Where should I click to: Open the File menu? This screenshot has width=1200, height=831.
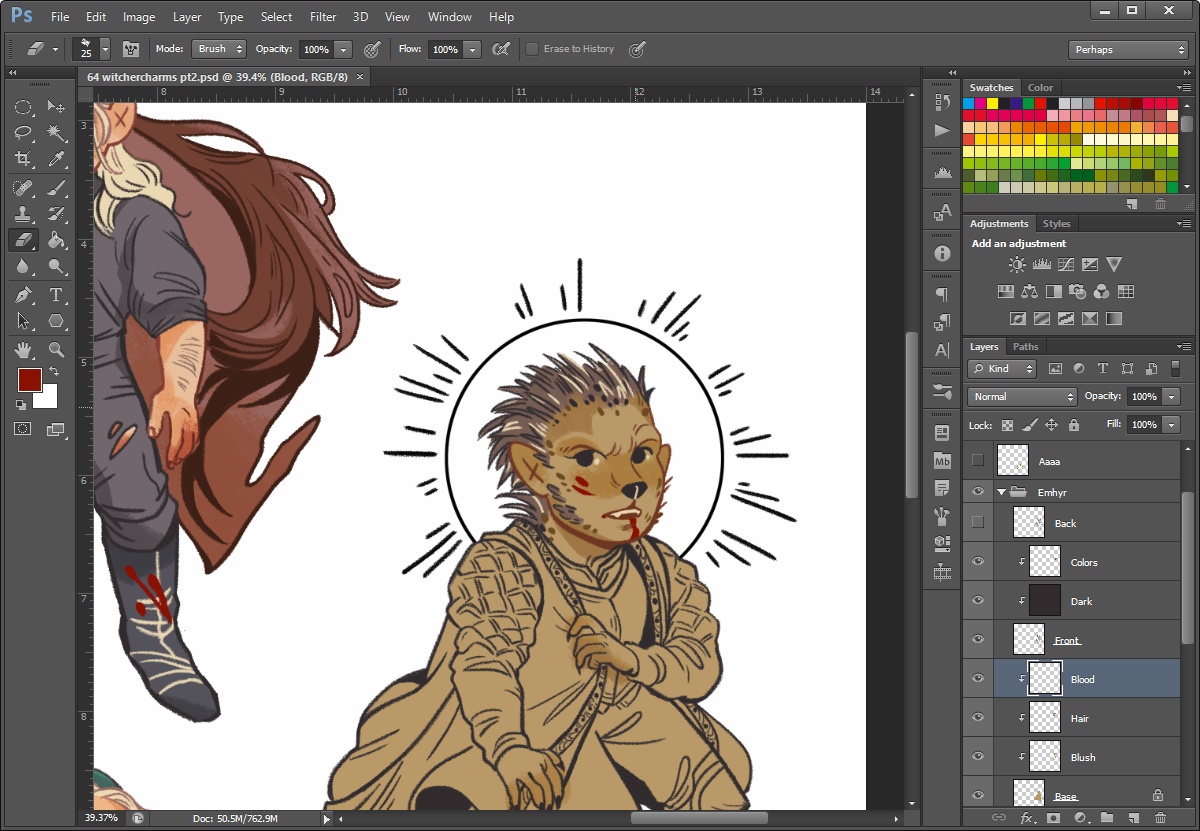point(60,17)
